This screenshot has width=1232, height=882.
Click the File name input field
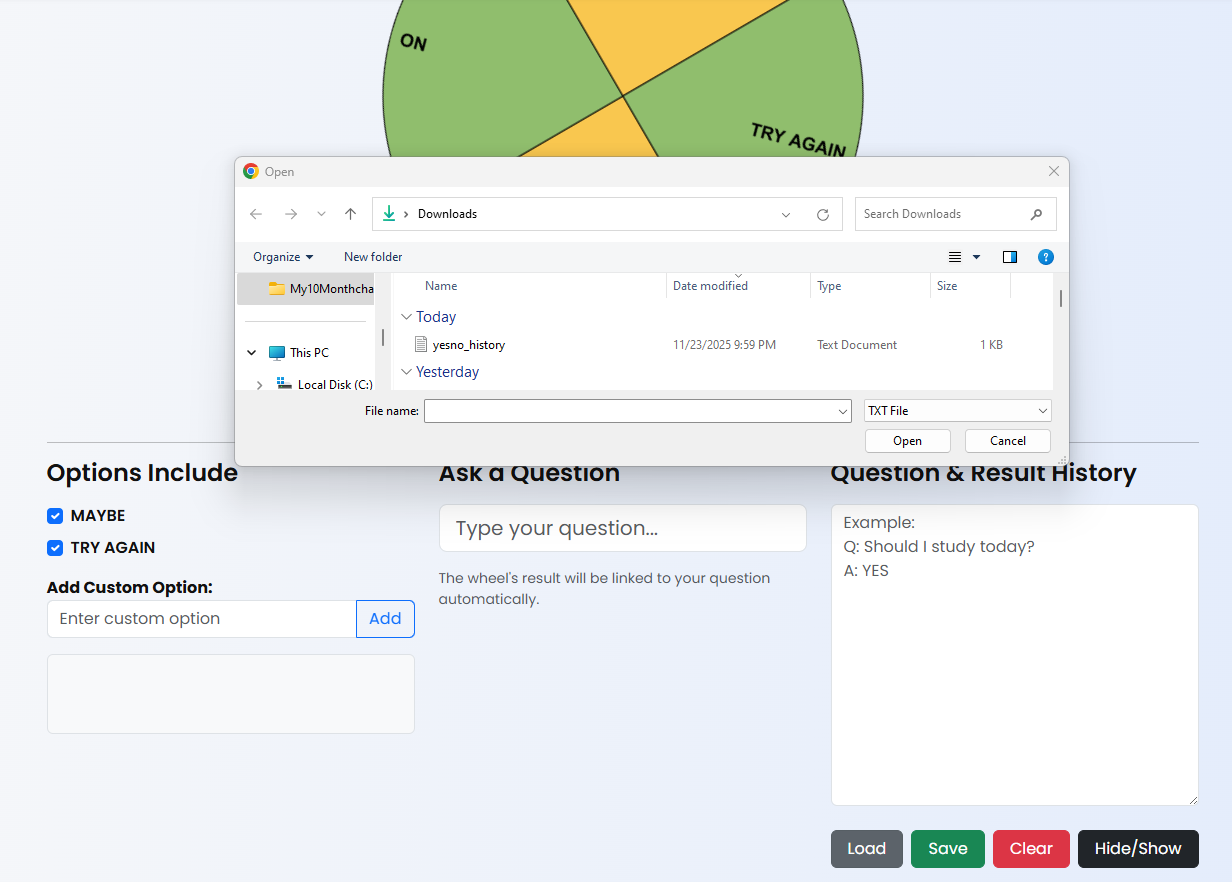coord(630,411)
